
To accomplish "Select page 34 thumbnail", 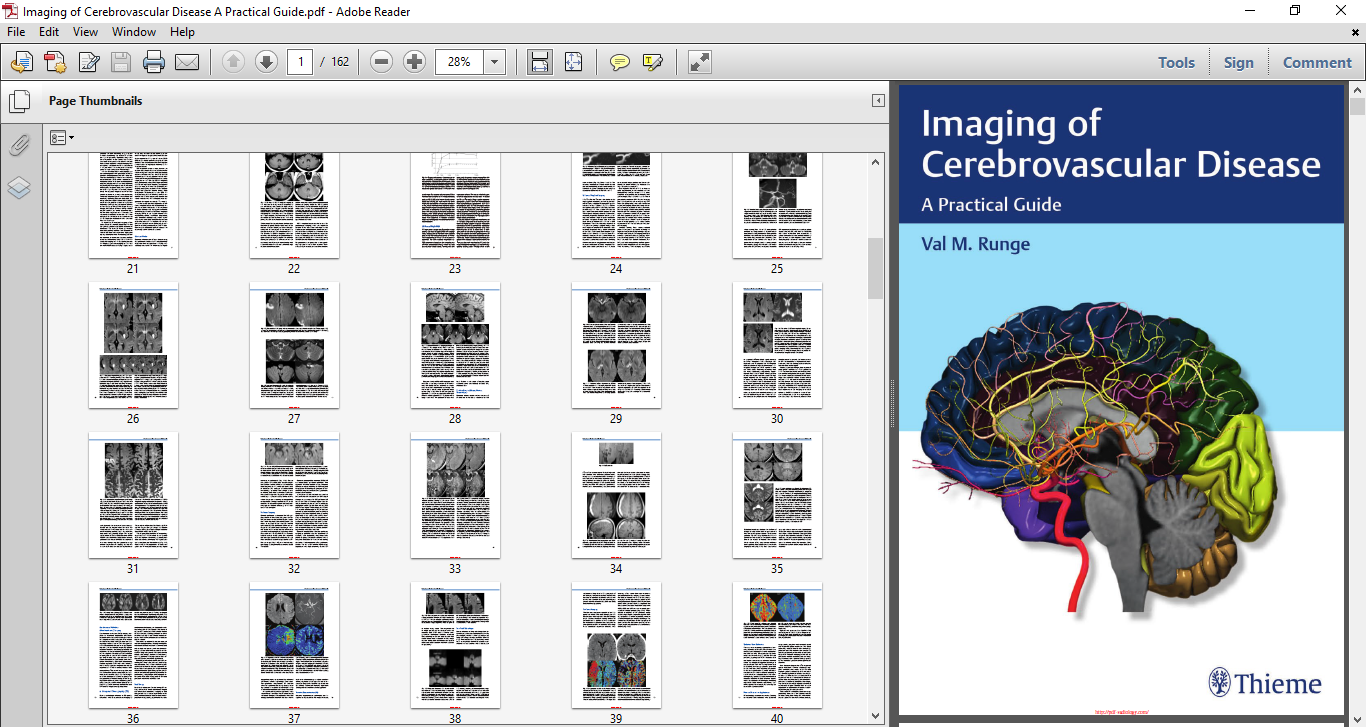I will click(x=616, y=495).
